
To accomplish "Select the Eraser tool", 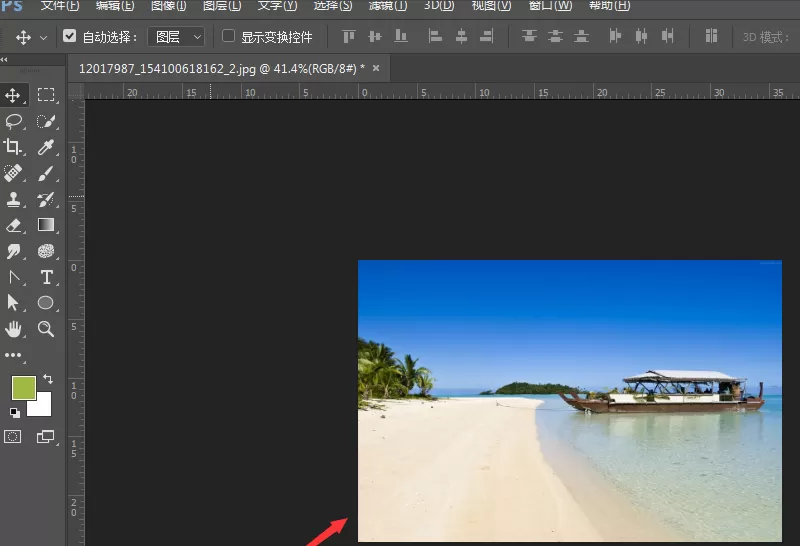I will click(13, 226).
